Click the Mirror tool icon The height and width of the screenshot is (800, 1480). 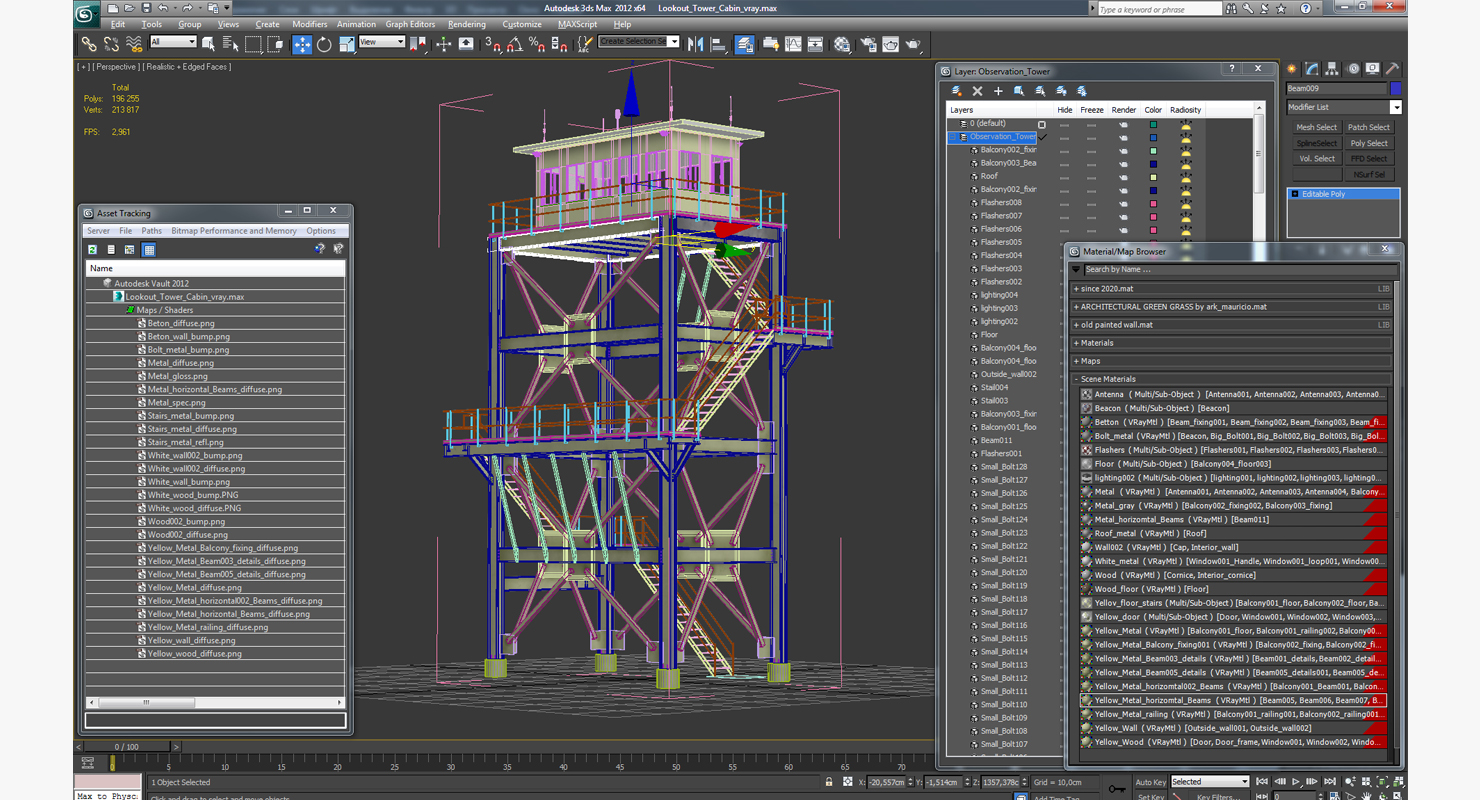tap(696, 44)
